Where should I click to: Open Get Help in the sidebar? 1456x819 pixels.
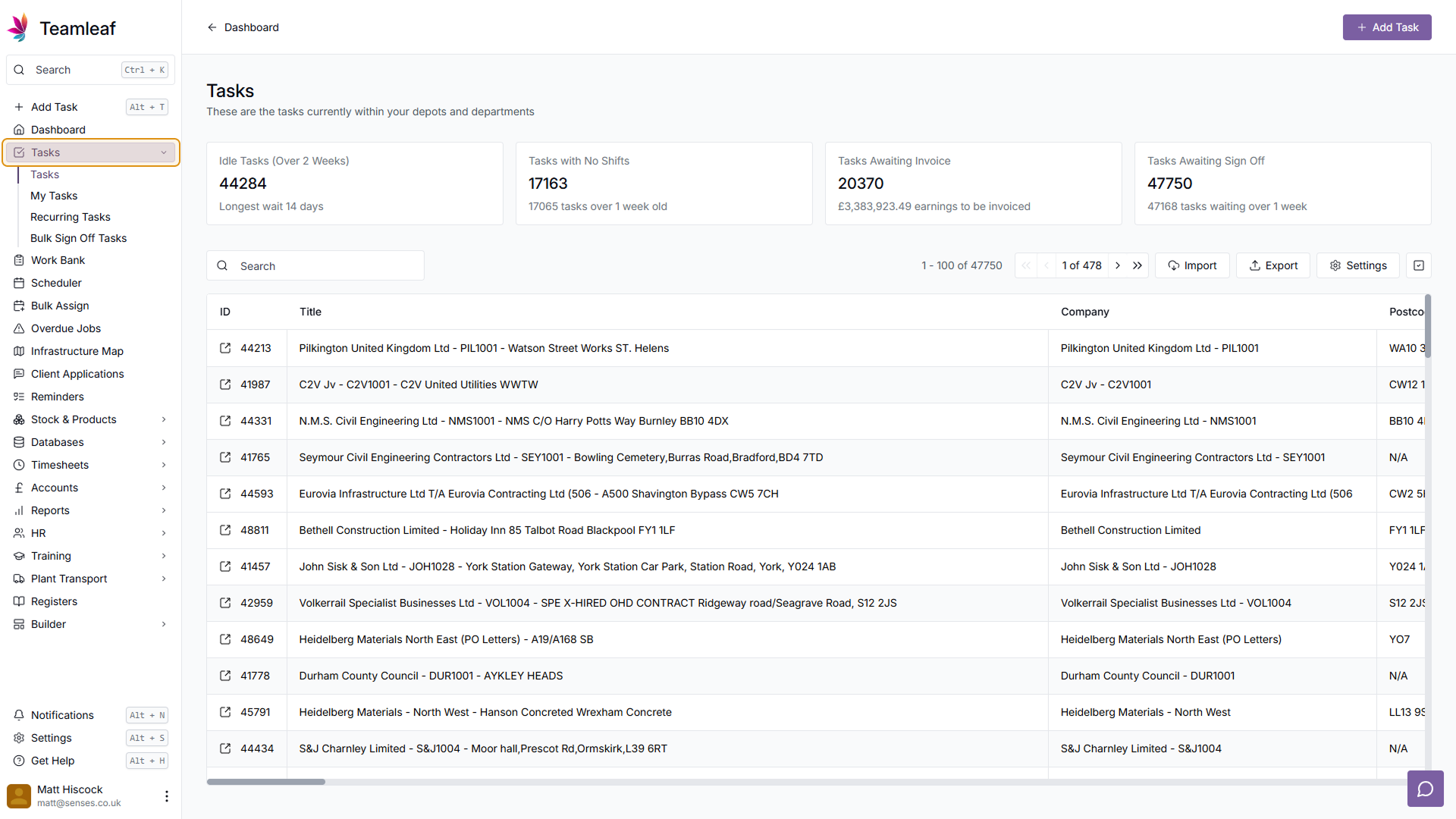tap(90, 761)
